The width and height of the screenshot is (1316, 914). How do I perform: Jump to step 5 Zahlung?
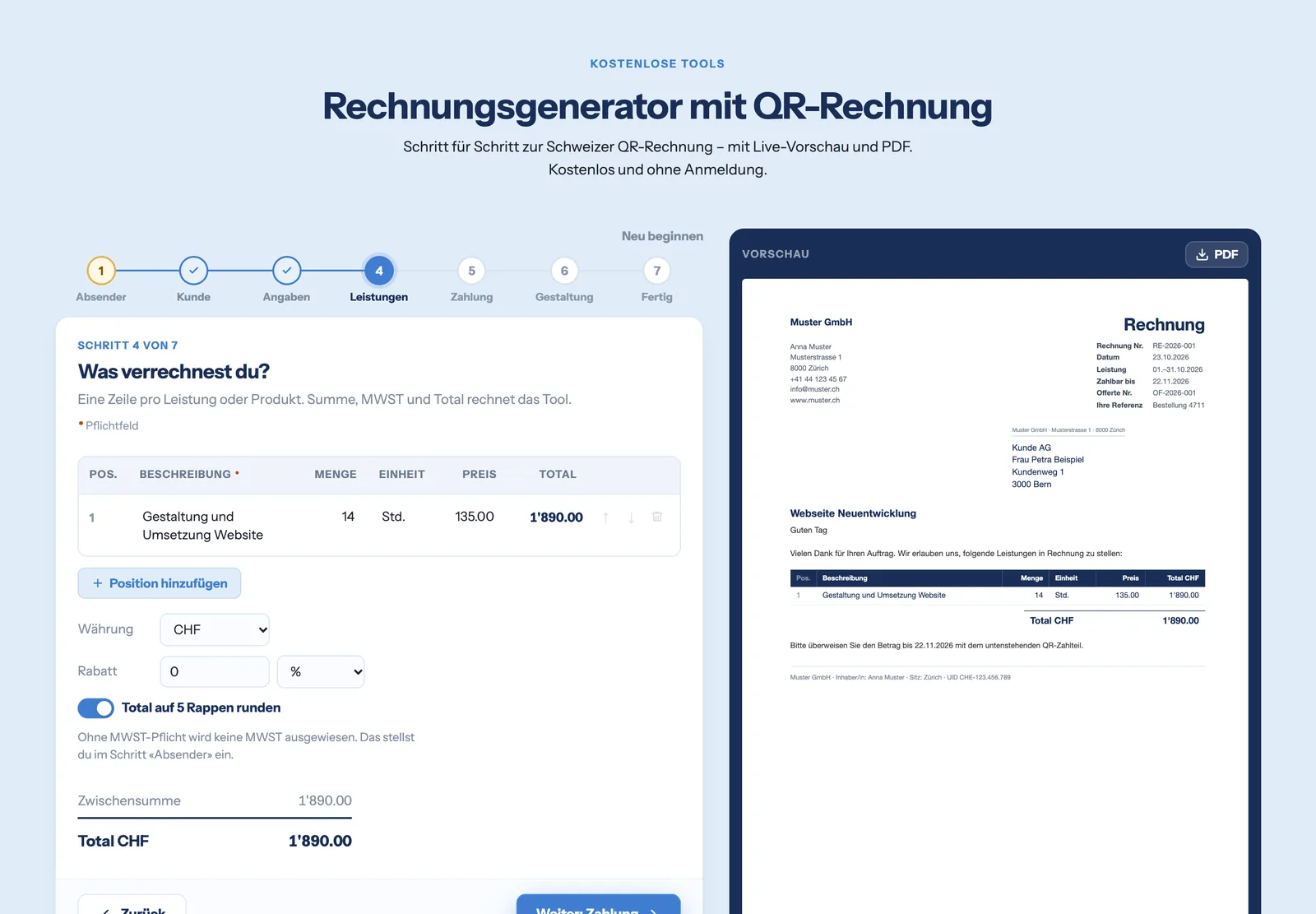471,271
